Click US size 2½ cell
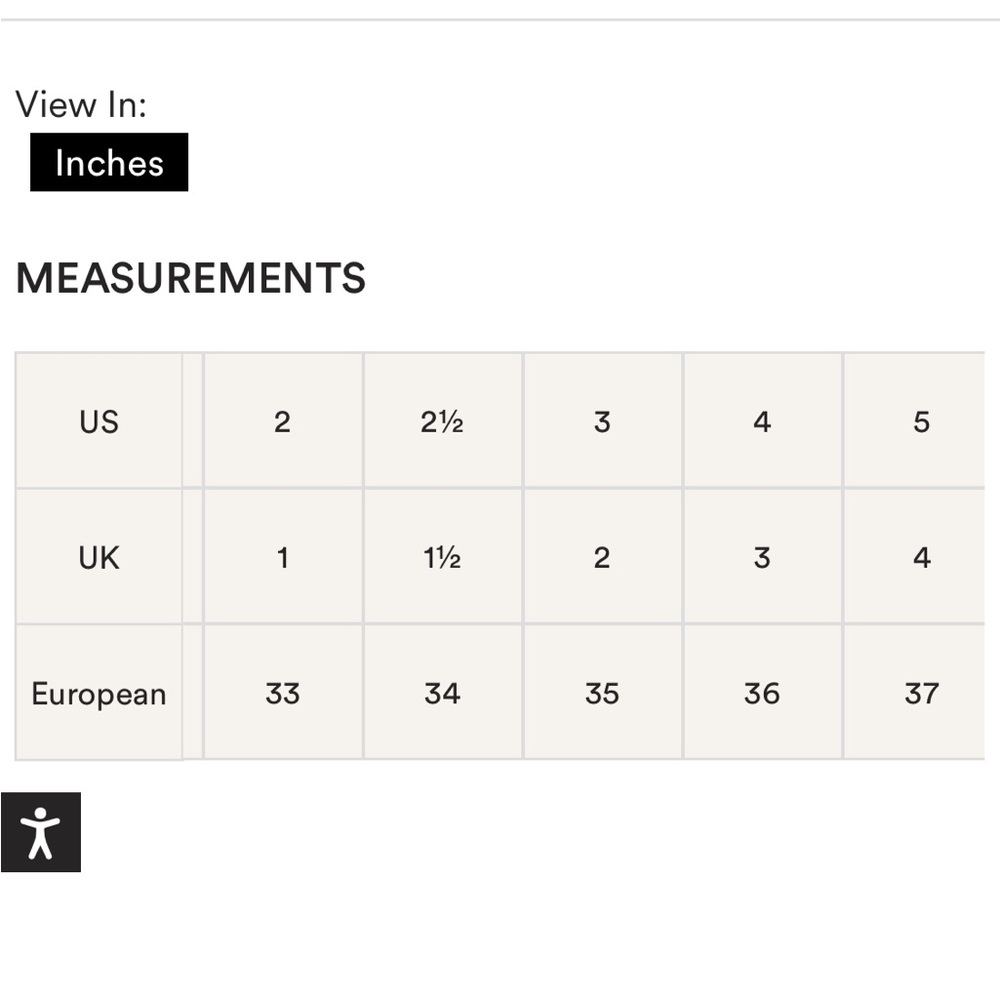The width and height of the screenshot is (1000, 1000). (443, 421)
